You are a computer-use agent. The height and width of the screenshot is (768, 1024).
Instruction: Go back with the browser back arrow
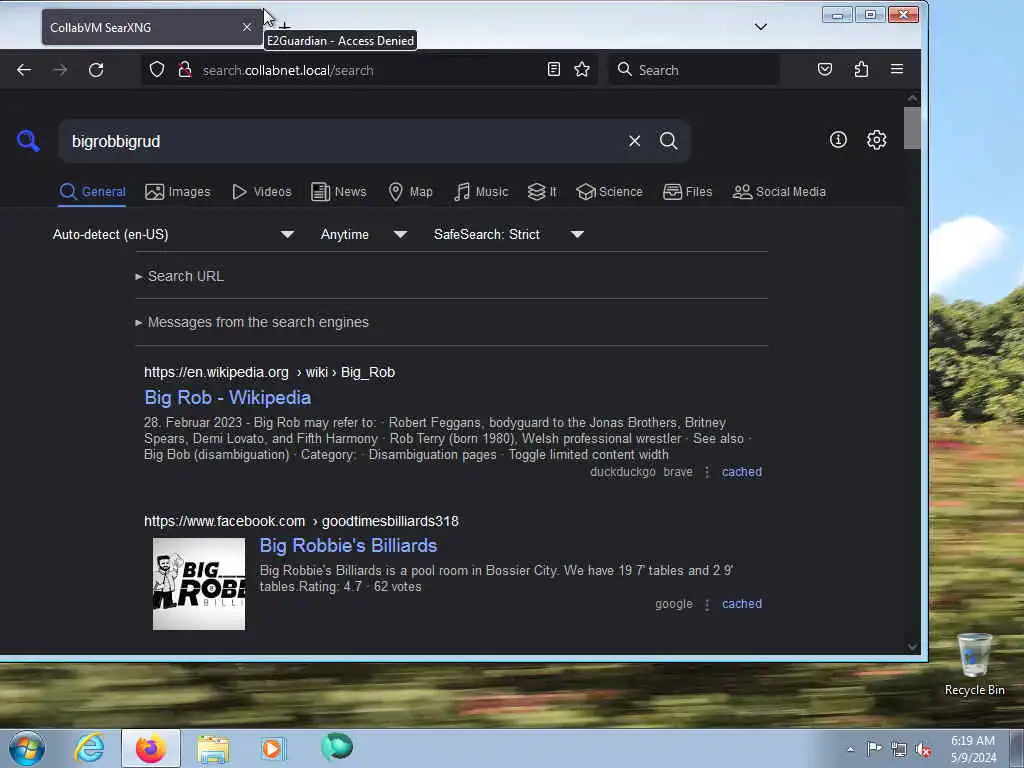[24, 70]
